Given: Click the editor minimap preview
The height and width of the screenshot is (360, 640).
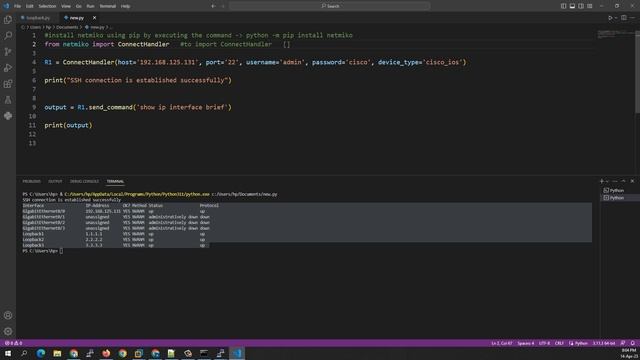Looking at the screenshot, I should pos(615,35).
